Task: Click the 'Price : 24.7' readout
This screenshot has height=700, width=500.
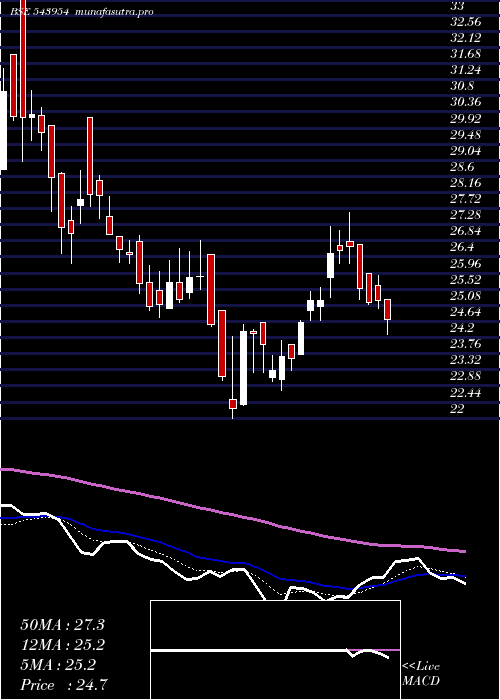Action: point(63,685)
